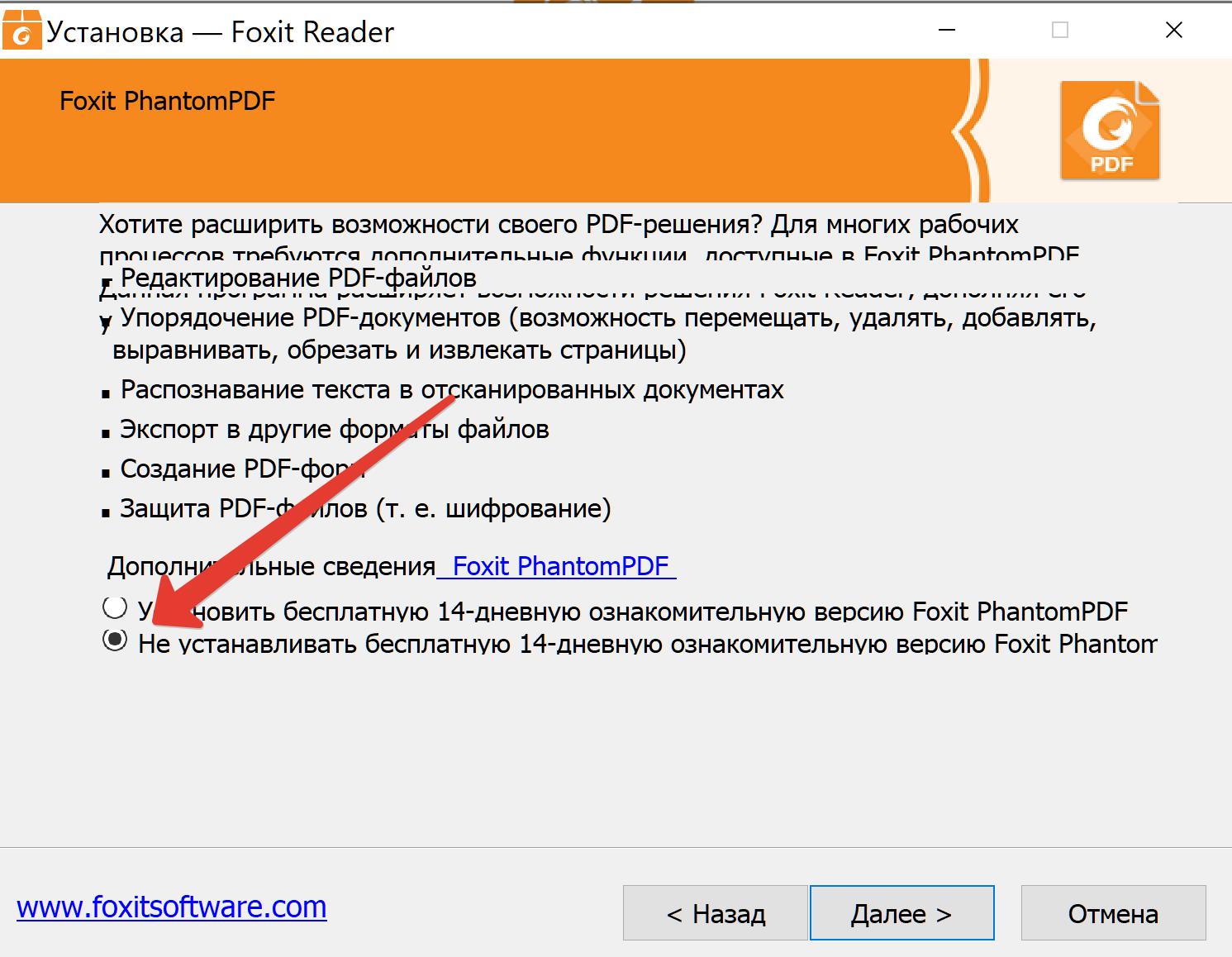The width and height of the screenshot is (1232, 957).
Task: Click the Foxit PhantomPDF header title
Action: (167, 101)
